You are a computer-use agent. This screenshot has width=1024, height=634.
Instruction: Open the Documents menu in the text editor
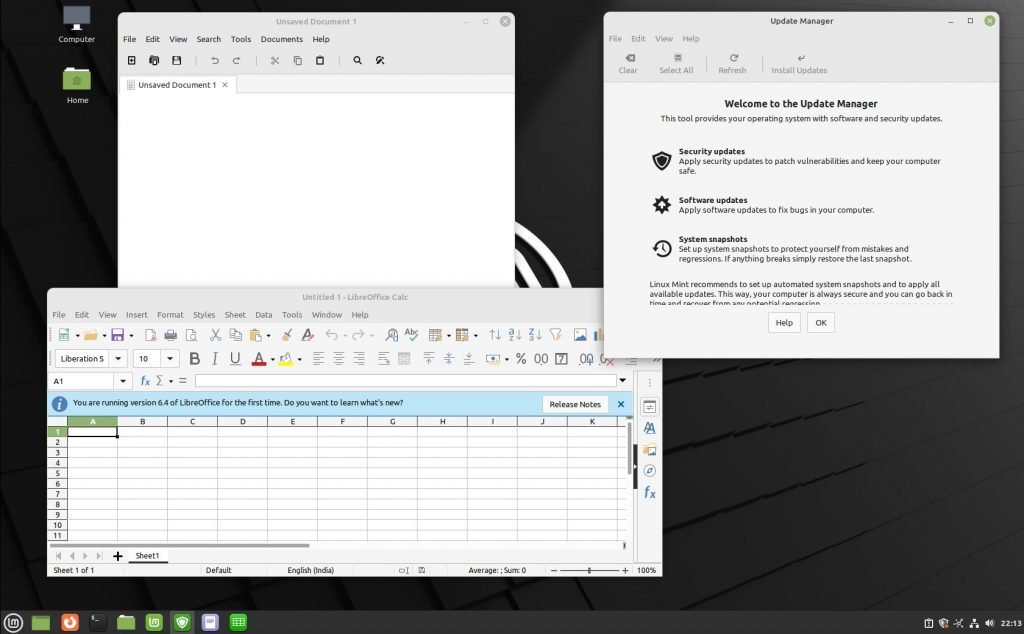pyautogui.click(x=281, y=39)
